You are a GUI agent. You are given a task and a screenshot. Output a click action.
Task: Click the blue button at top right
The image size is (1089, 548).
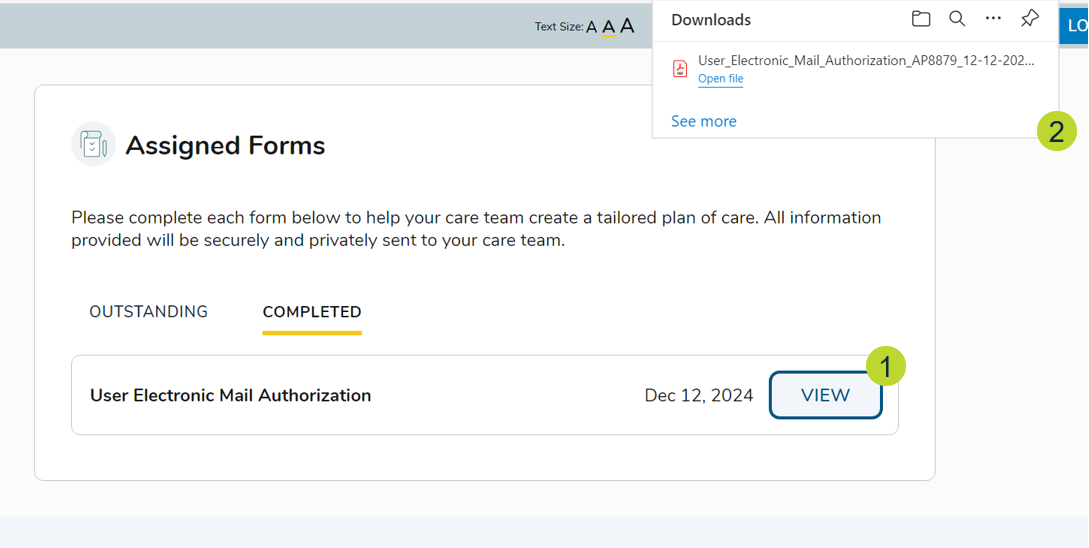click(x=1076, y=26)
